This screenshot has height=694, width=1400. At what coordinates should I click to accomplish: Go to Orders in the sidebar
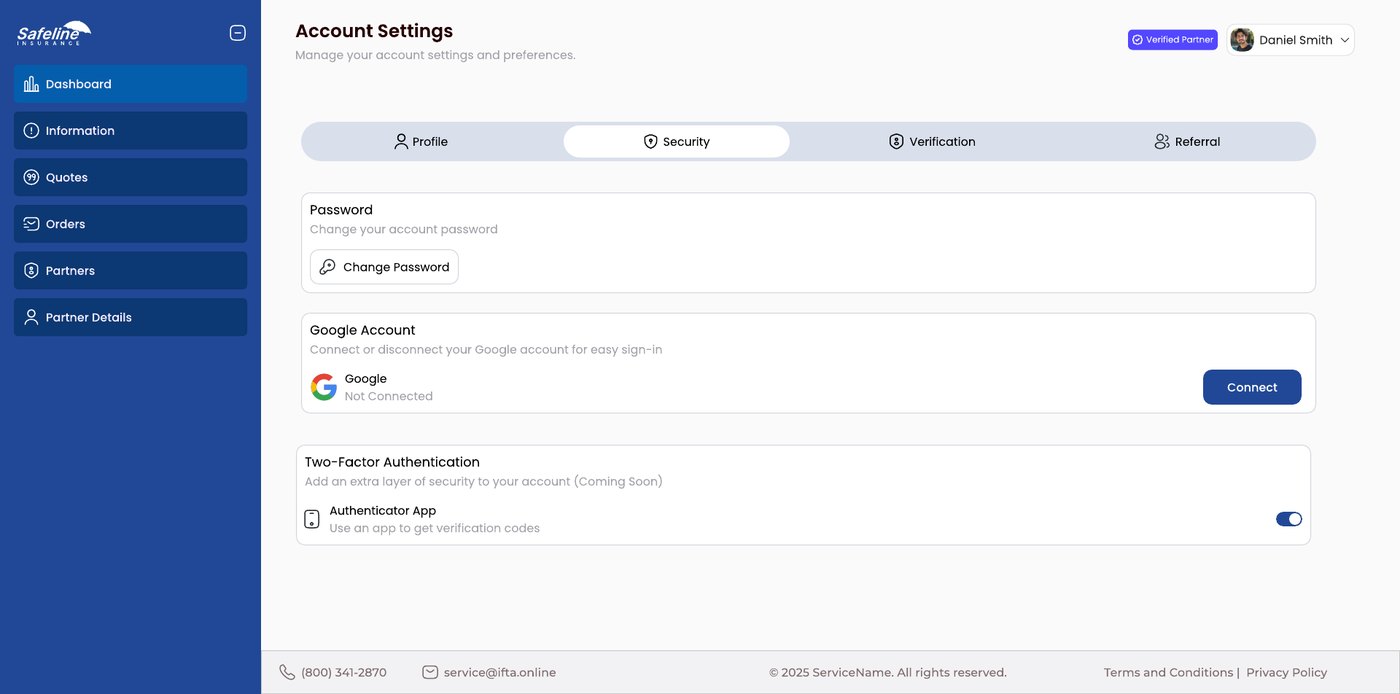130,224
